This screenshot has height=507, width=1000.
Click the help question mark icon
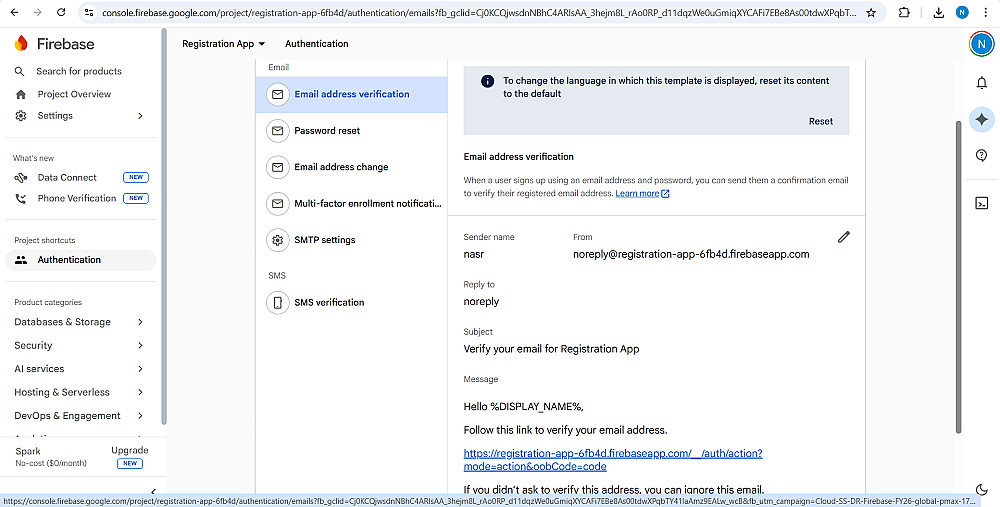[x=982, y=155]
